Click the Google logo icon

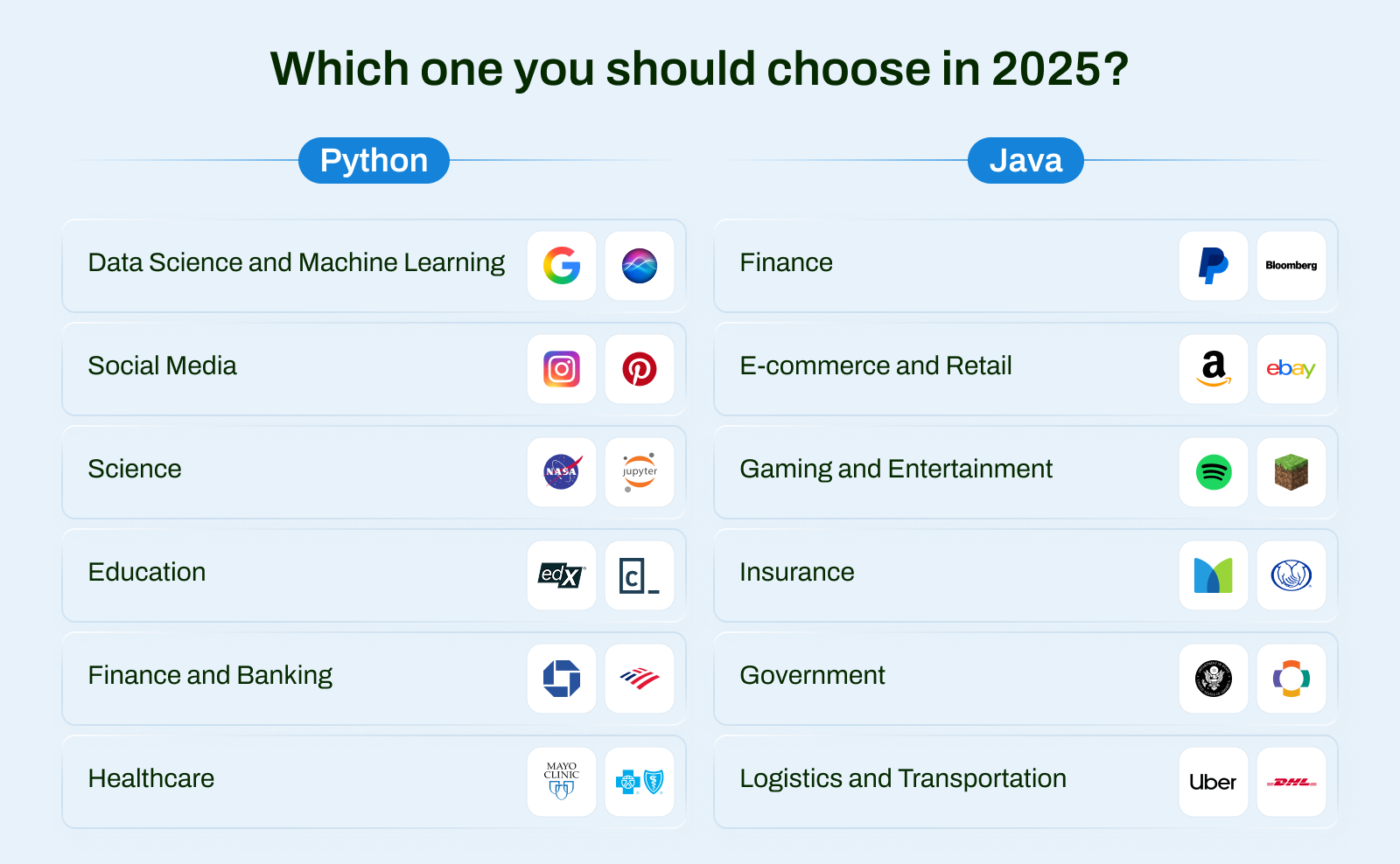pos(562,266)
